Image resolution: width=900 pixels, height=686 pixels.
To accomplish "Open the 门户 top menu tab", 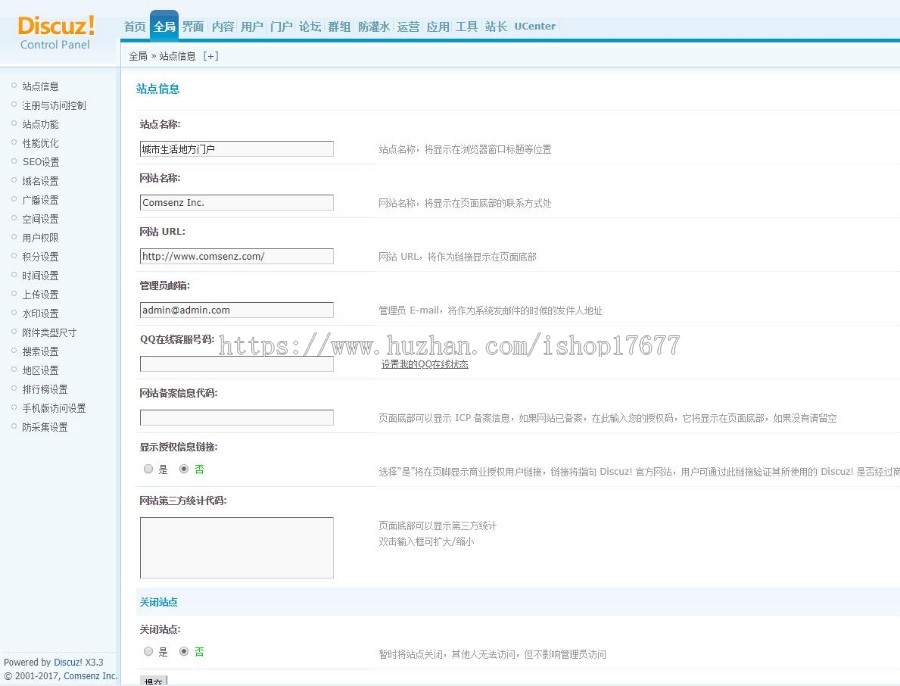I will pyautogui.click(x=281, y=26).
